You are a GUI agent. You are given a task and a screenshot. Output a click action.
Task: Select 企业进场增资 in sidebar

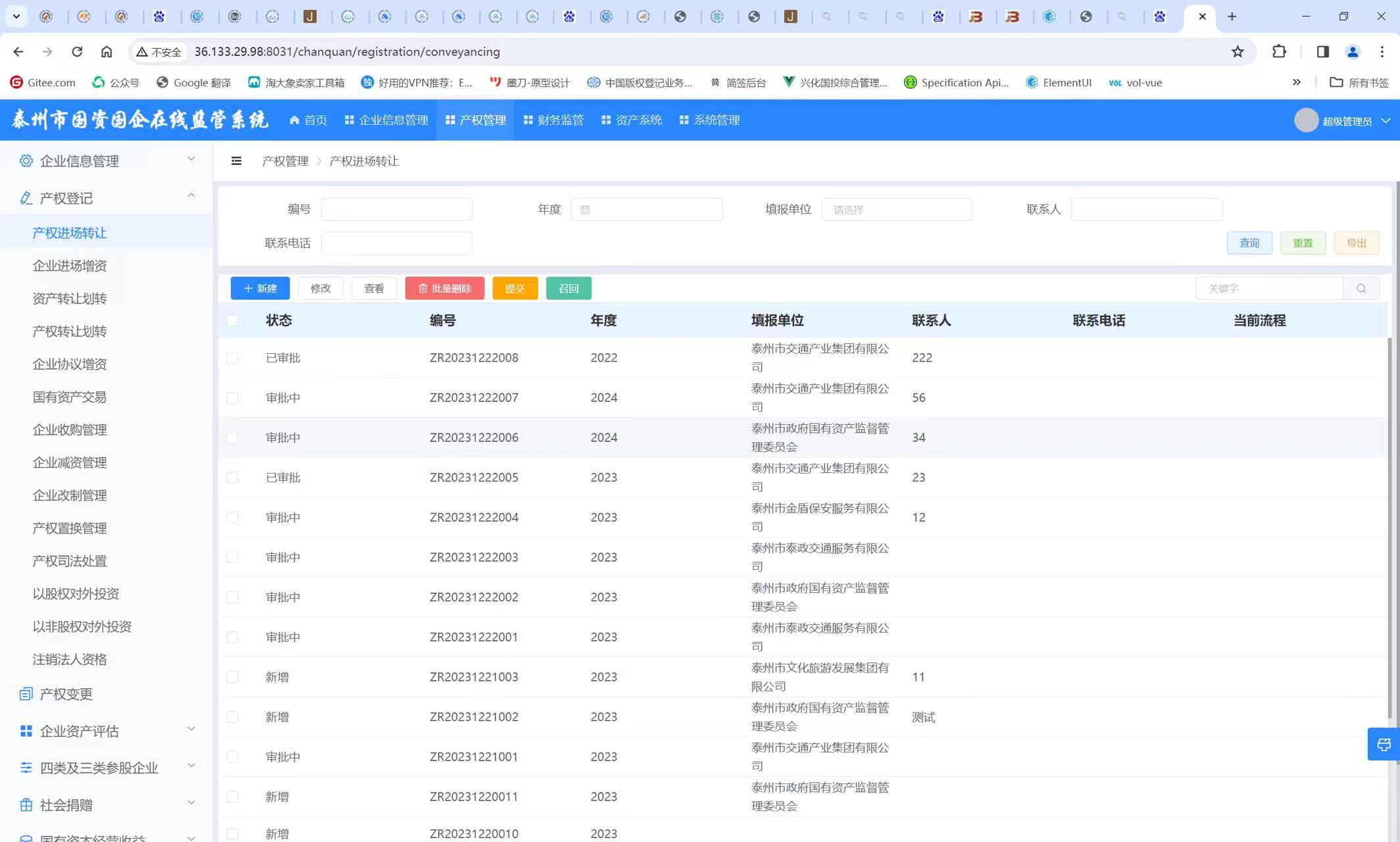[x=70, y=266]
